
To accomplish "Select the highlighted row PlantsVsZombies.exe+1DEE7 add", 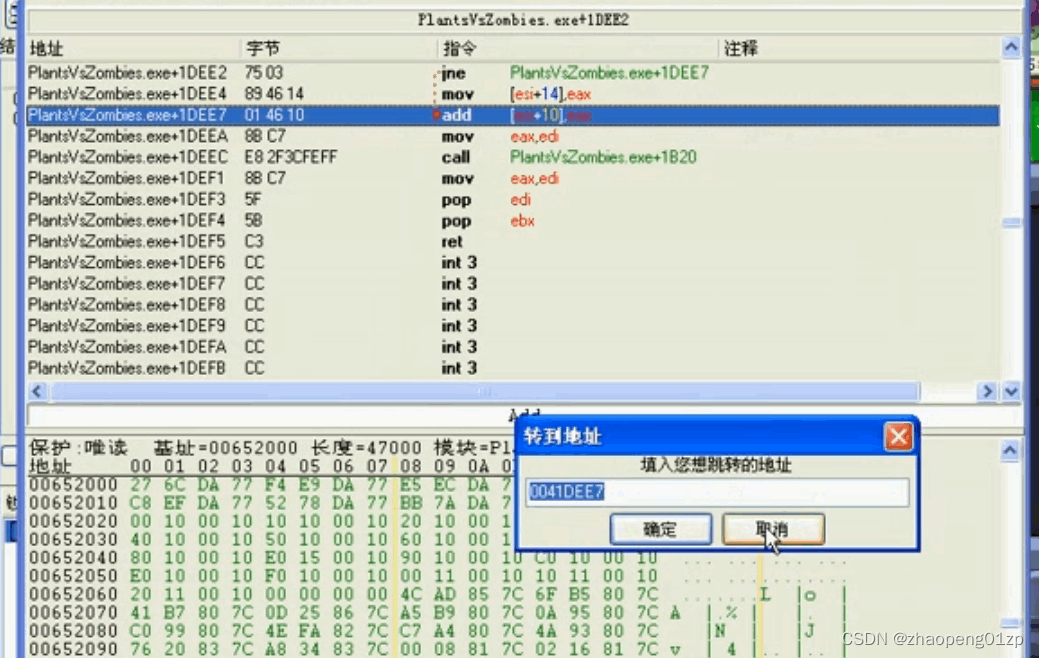I will (x=513, y=115).
